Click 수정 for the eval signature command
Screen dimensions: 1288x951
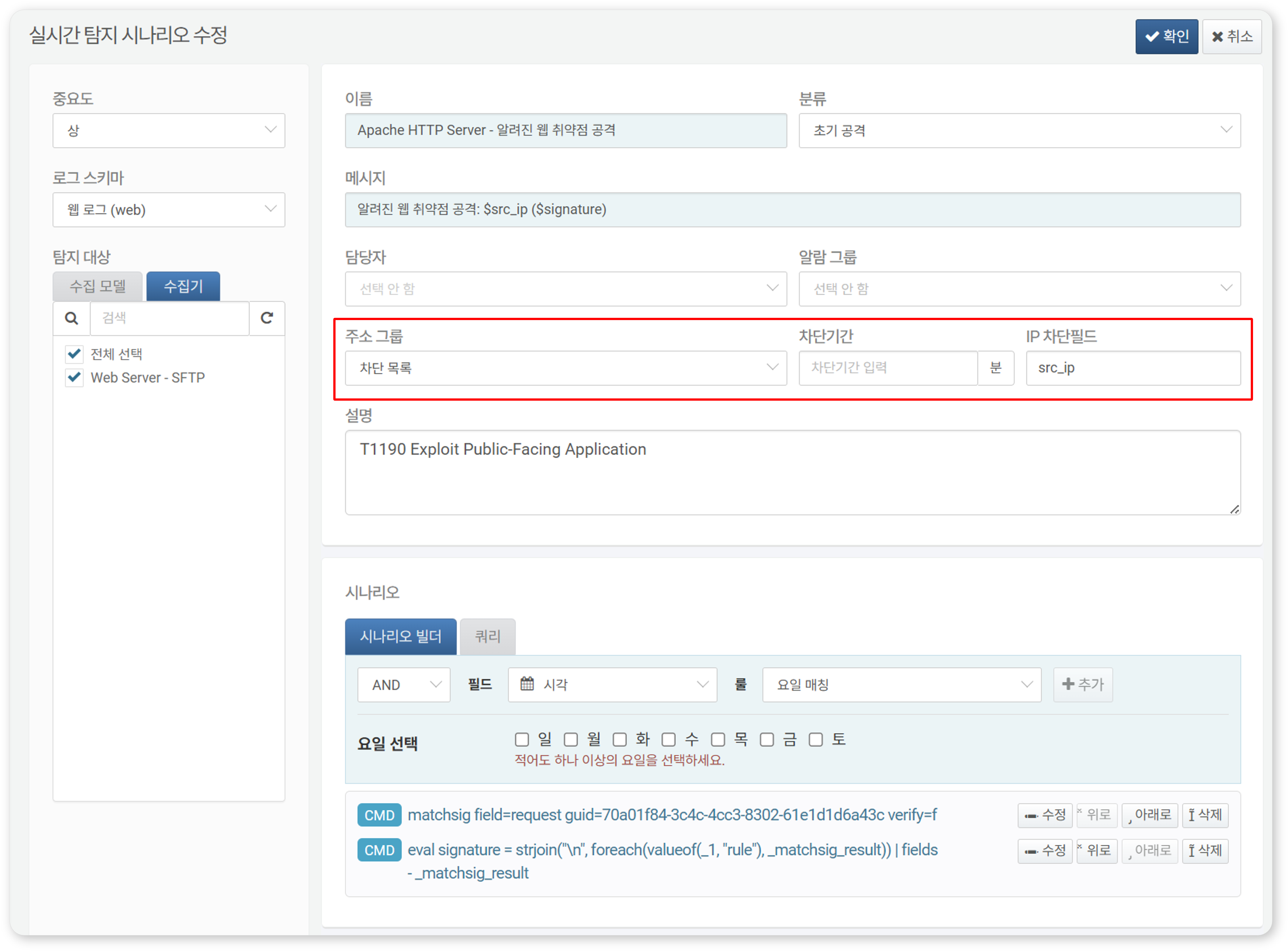tap(1045, 851)
